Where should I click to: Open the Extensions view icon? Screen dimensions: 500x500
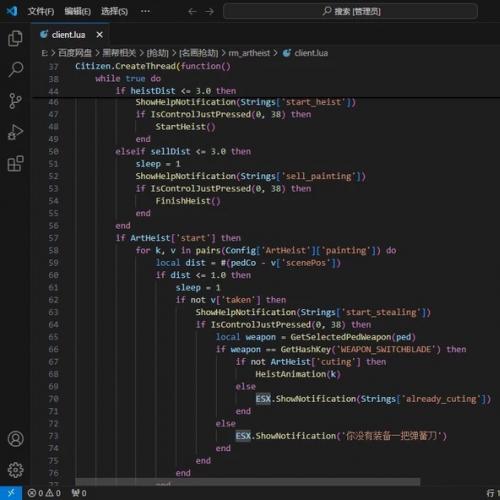click(15, 164)
